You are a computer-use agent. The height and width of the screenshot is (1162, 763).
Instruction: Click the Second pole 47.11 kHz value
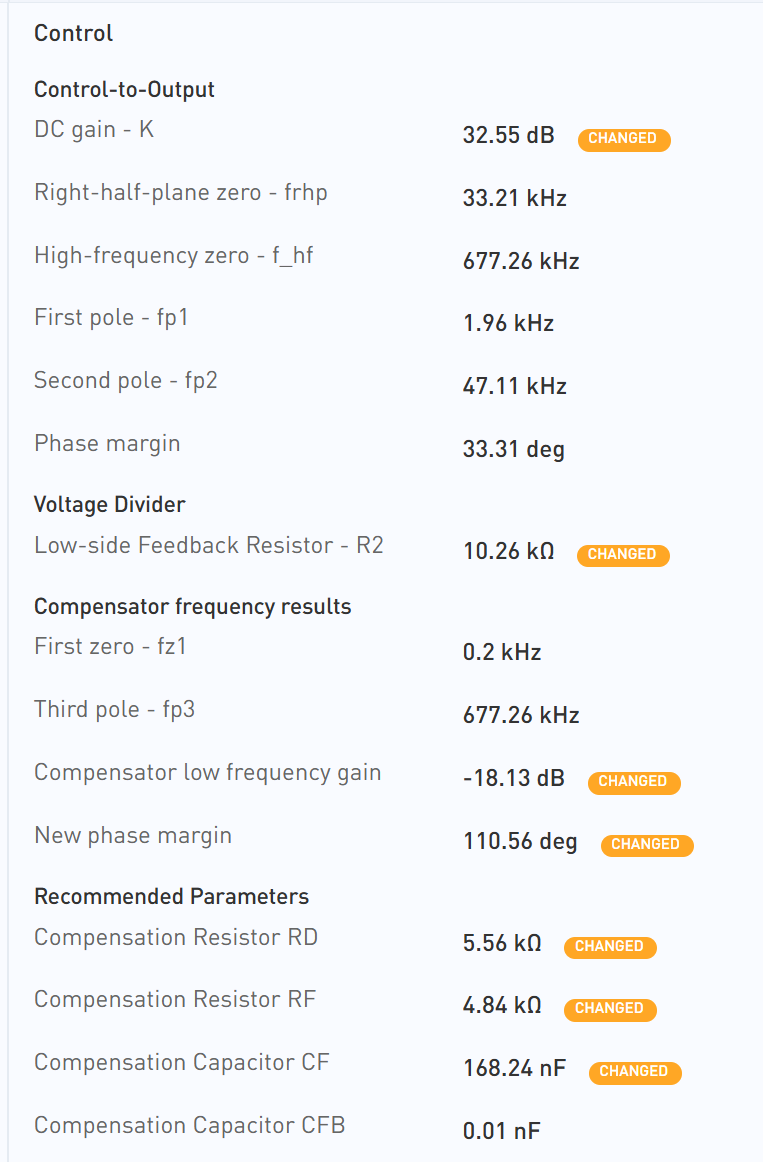pyautogui.click(x=514, y=386)
